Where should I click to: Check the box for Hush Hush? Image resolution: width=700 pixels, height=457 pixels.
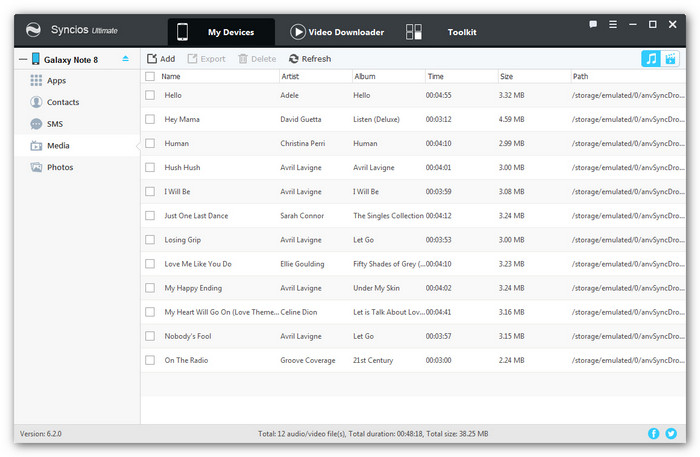click(150, 168)
